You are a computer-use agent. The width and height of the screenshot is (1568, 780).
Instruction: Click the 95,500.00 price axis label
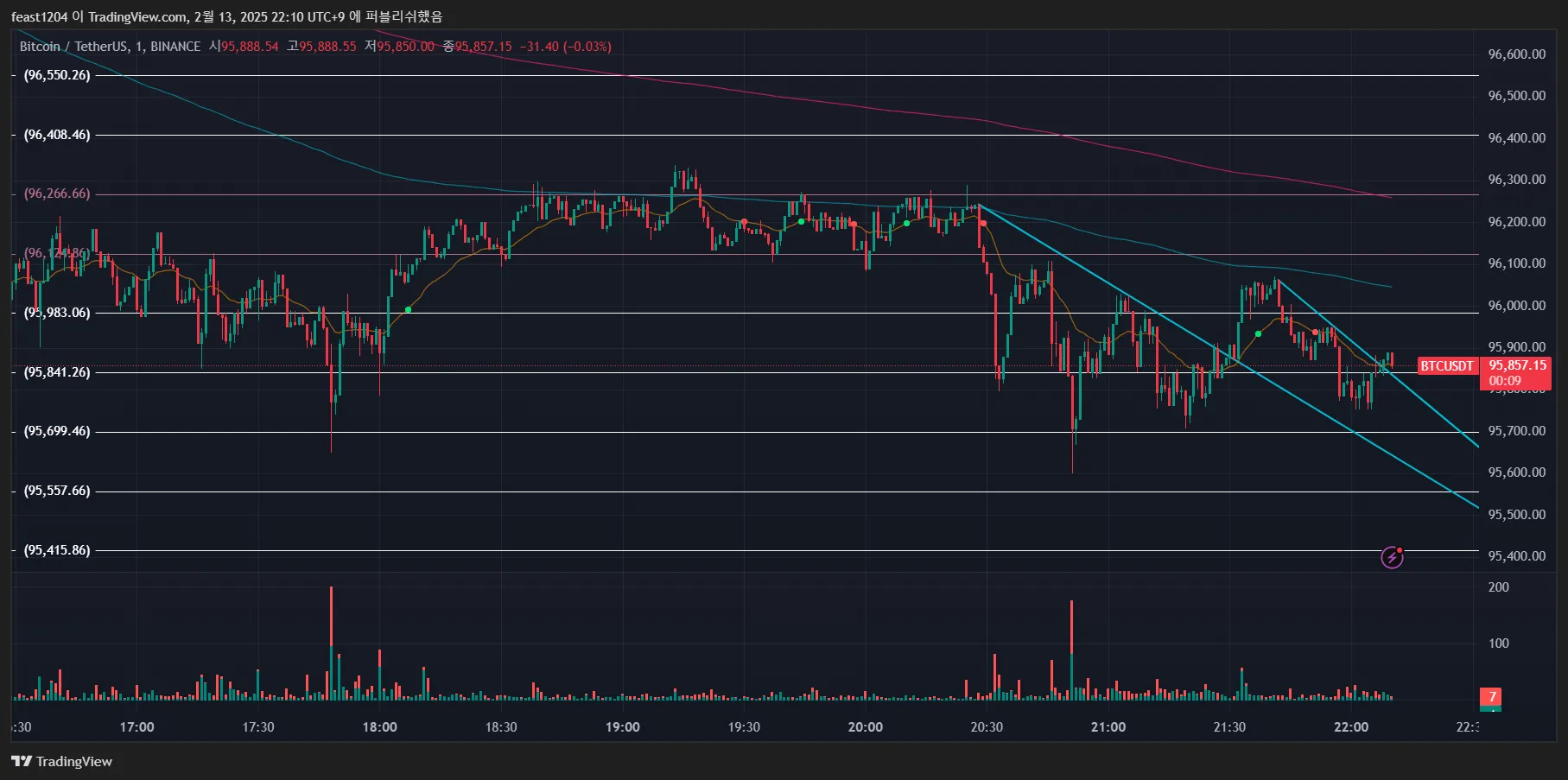click(1516, 514)
